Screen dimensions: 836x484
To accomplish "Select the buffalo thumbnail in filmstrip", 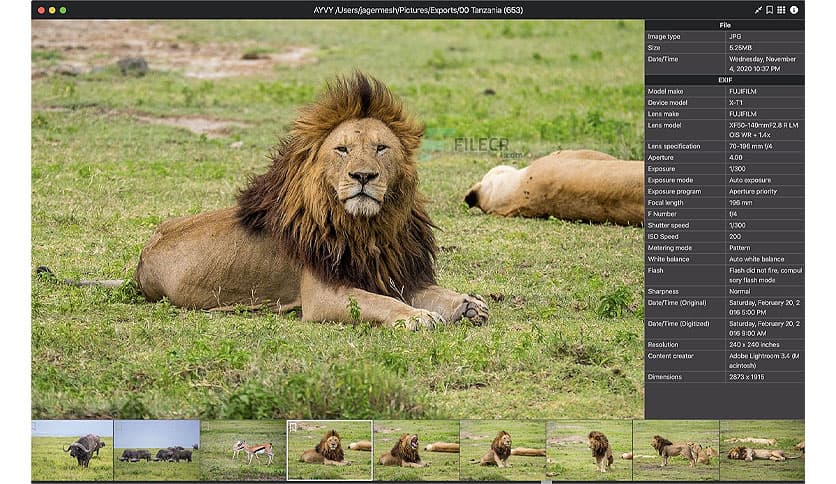I will coord(72,450).
